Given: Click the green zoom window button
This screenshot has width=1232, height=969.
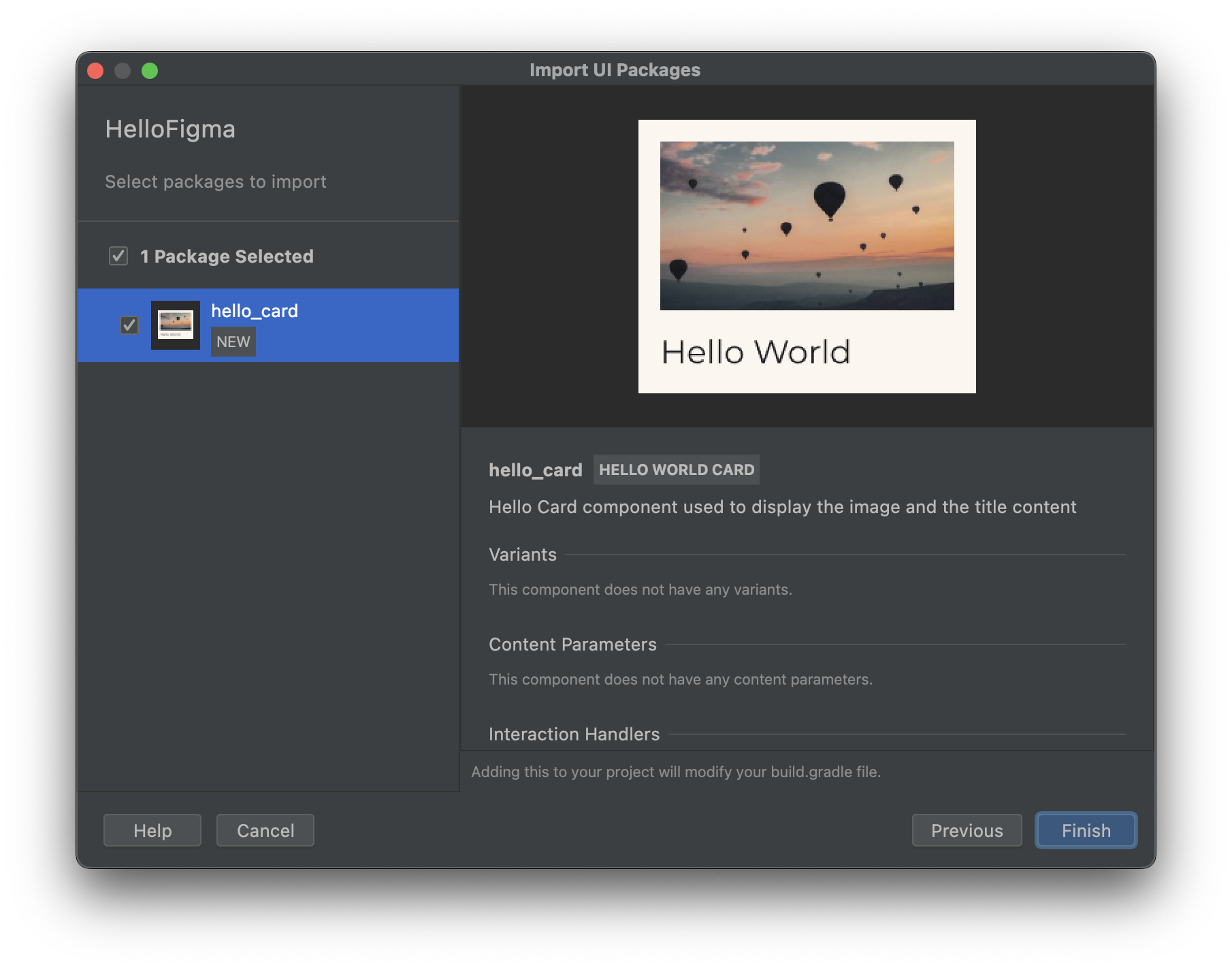Looking at the screenshot, I should point(150,71).
